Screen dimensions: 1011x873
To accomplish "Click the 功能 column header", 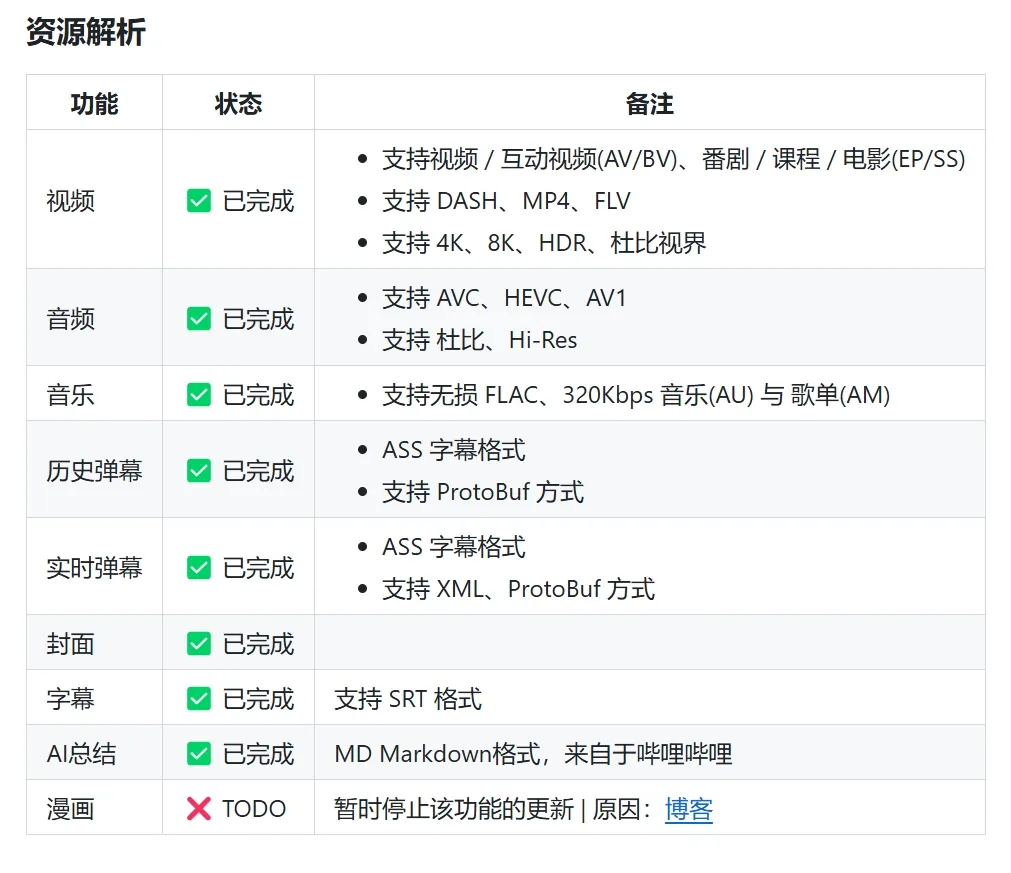I will (94, 103).
